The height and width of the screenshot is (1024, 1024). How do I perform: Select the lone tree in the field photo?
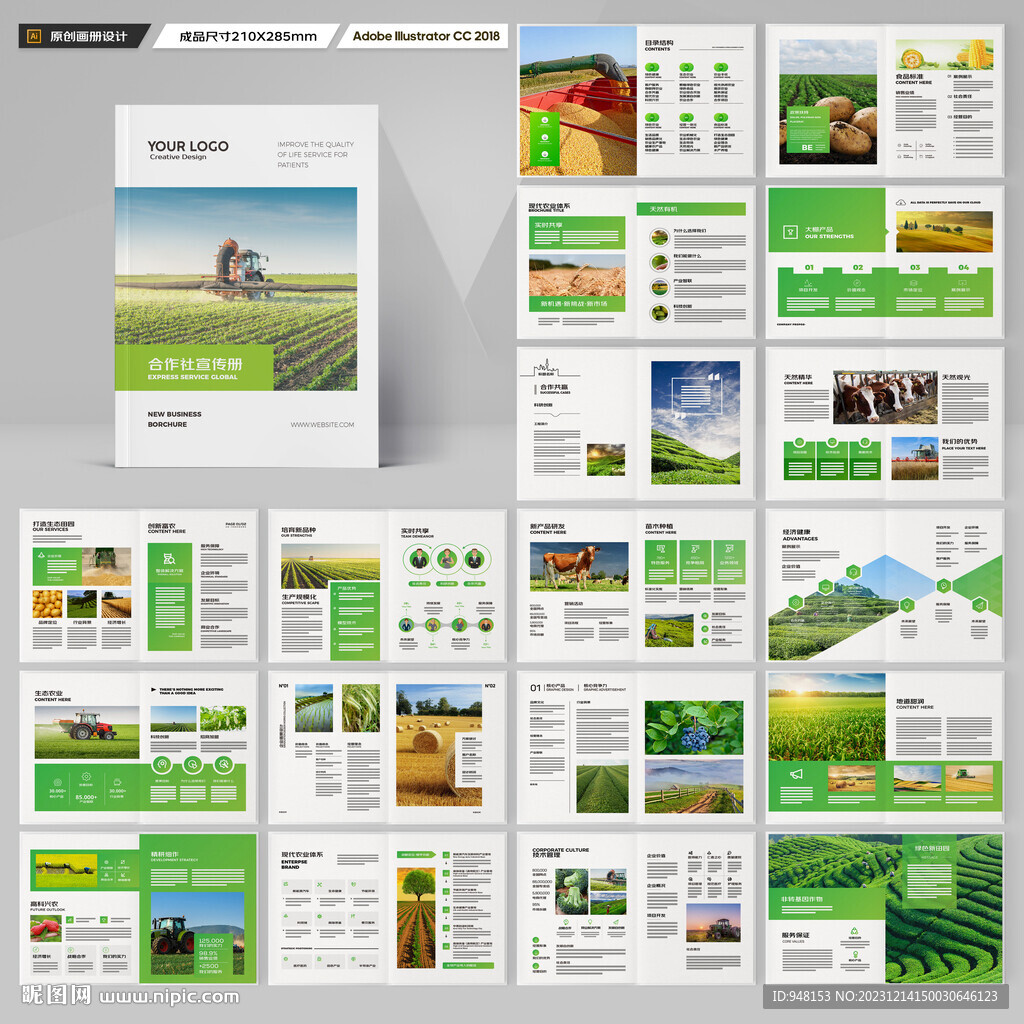[x=415, y=918]
